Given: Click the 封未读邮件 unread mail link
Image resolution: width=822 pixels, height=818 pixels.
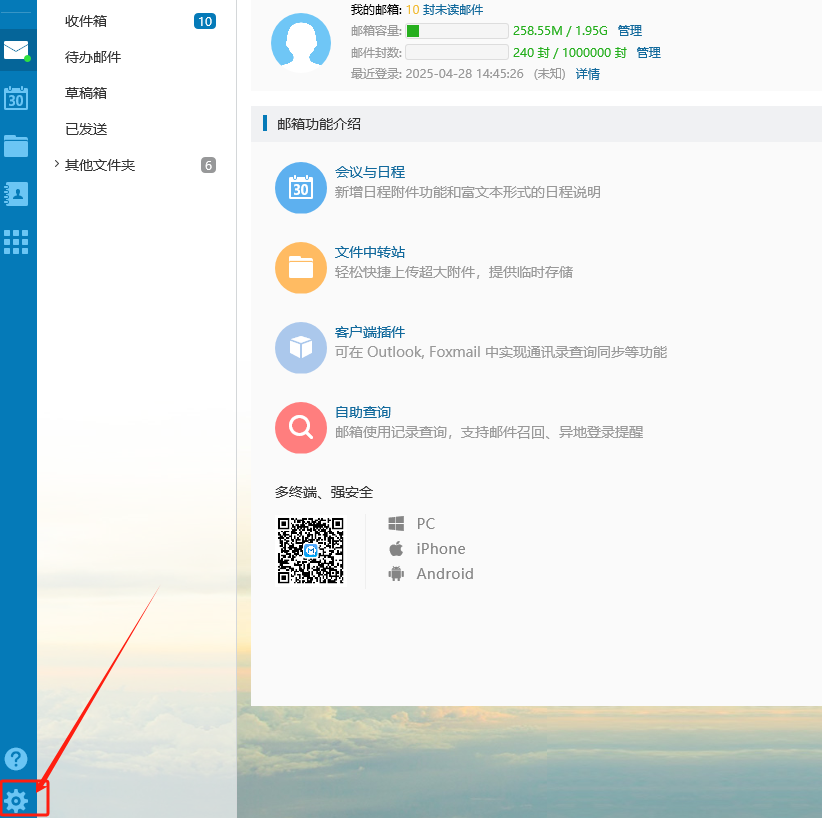Looking at the screenshot, I should (x=453, y=10).
